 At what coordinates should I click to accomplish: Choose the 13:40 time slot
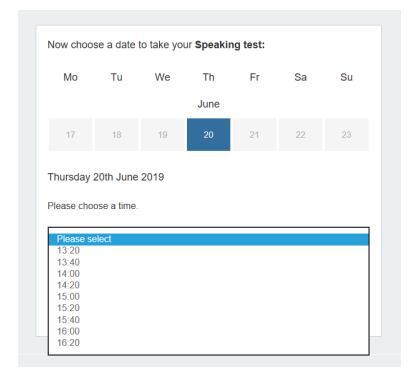tap(209, 262)
